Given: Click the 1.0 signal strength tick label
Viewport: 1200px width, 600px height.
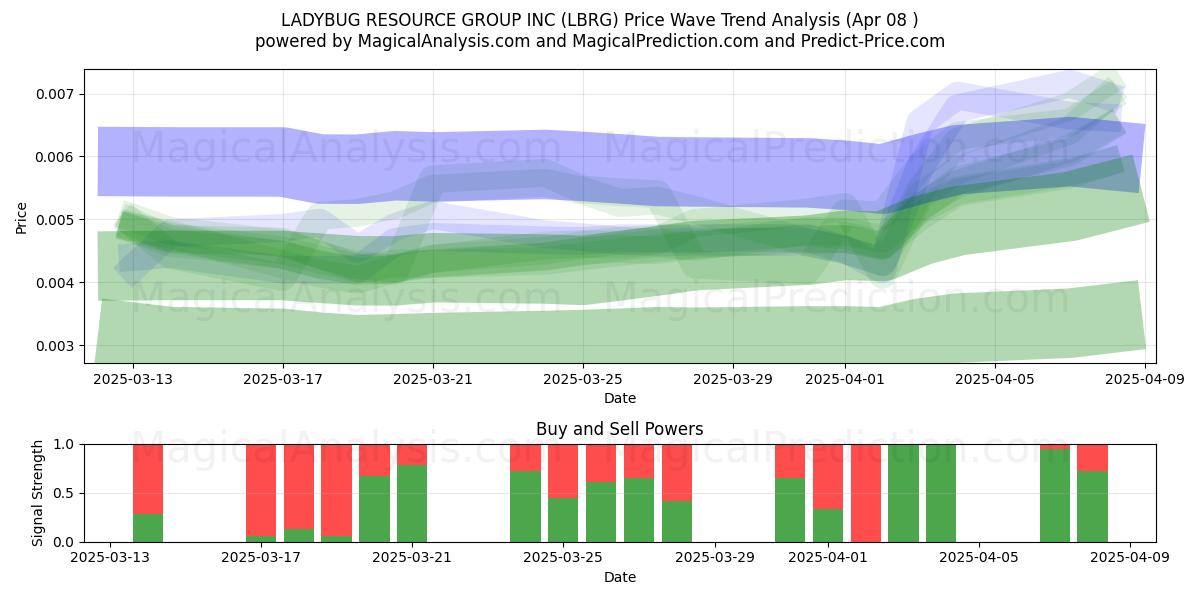Looking at the screenshot, I should coord(64,444).
